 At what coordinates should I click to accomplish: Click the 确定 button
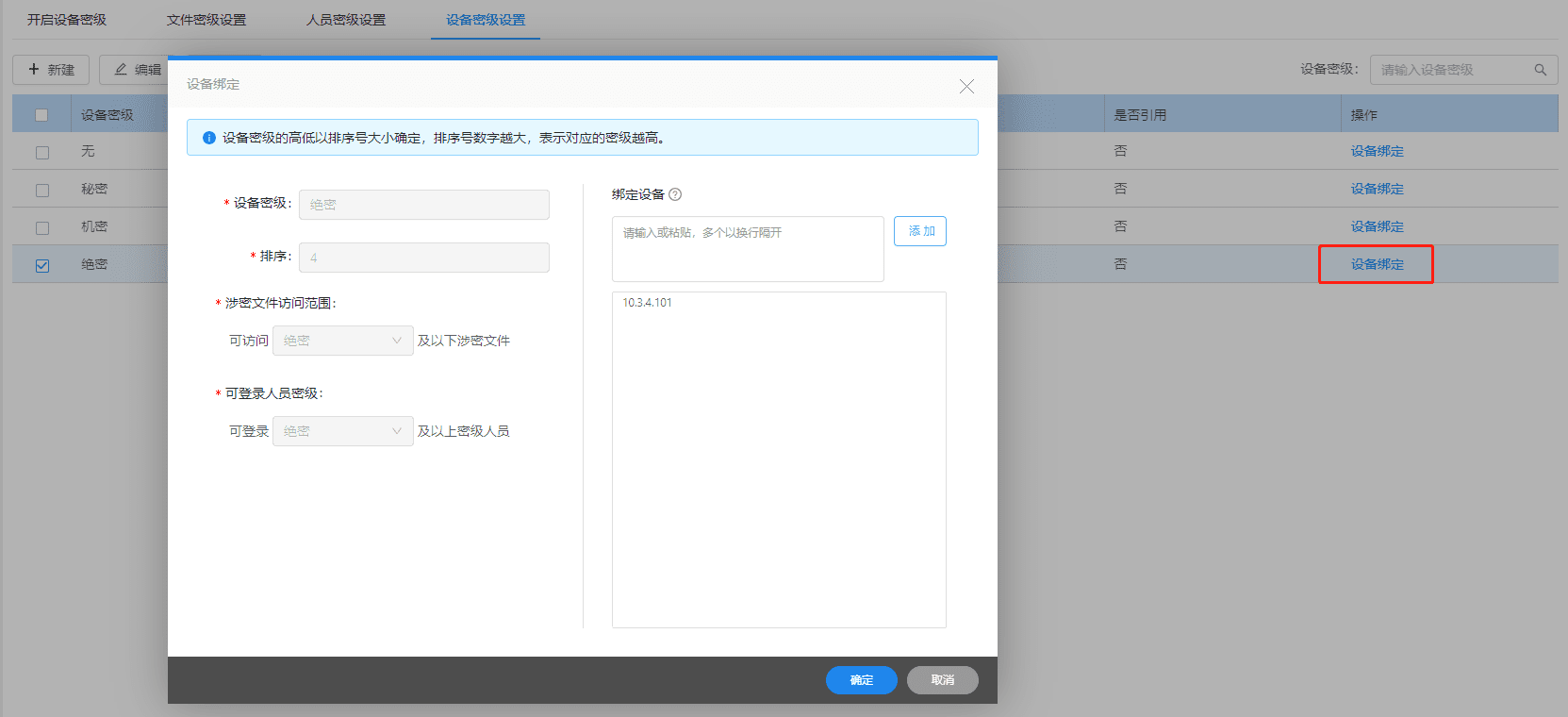[x=862, y=680]
